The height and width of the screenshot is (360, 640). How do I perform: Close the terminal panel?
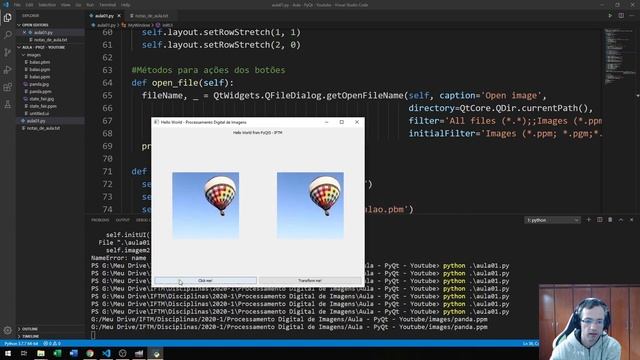coord(631,220)
